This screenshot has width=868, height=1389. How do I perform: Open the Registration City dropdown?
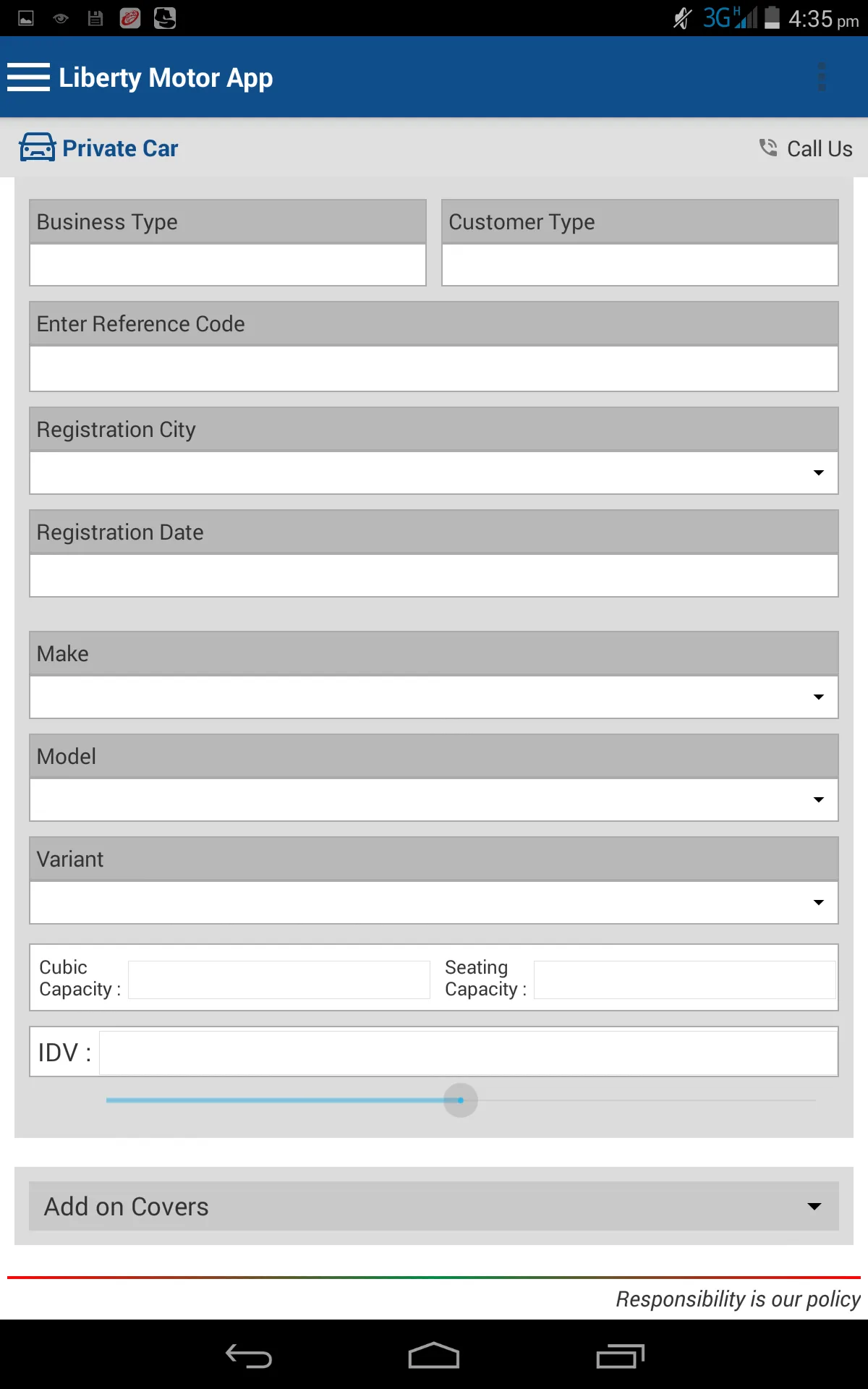434,473
